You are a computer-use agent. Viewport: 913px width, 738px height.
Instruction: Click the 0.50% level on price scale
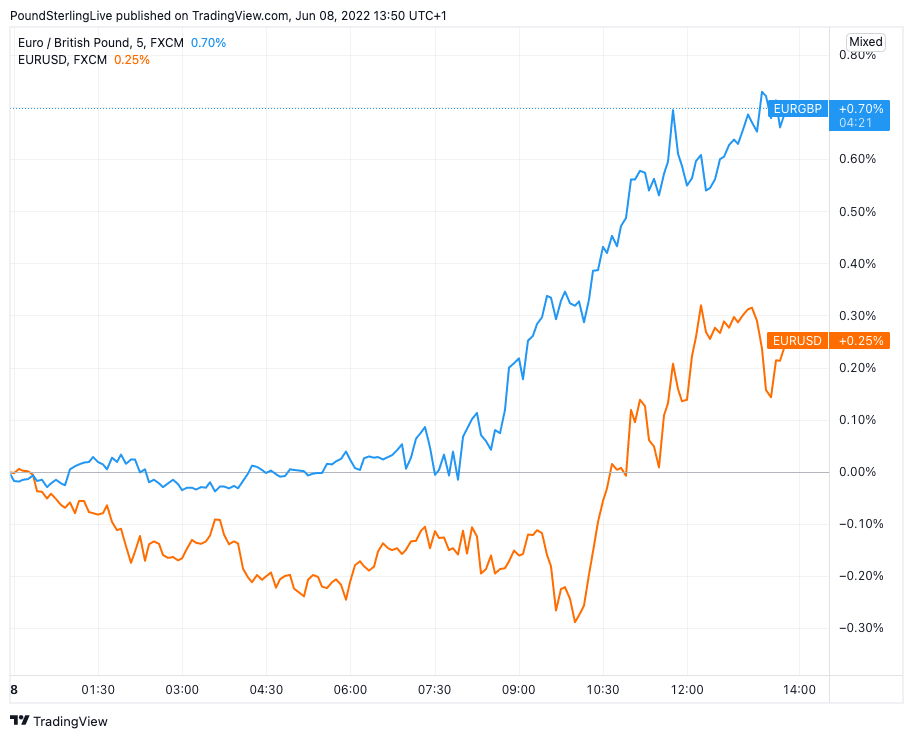[857, 212]
